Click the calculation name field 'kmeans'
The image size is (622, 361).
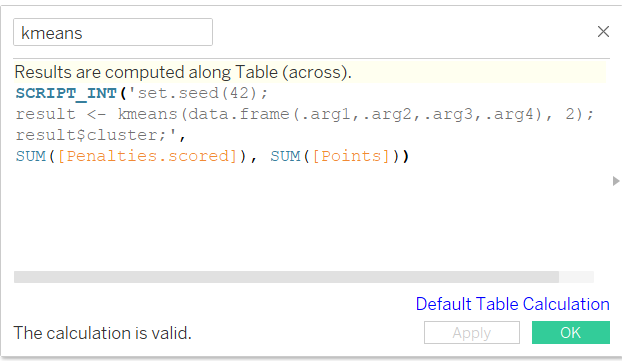click(113, 32)
